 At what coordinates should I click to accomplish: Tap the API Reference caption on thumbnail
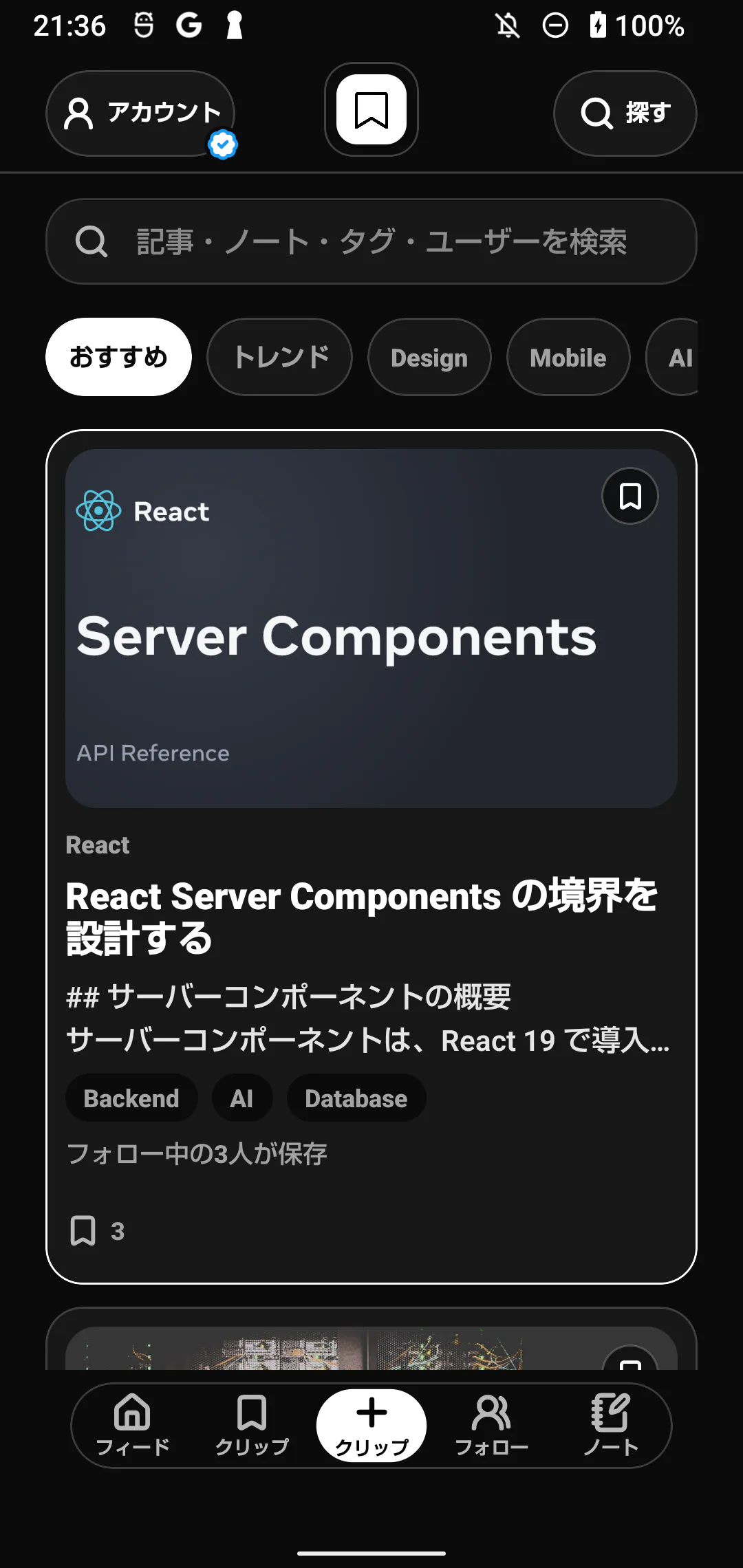click(x=153, y=753)
